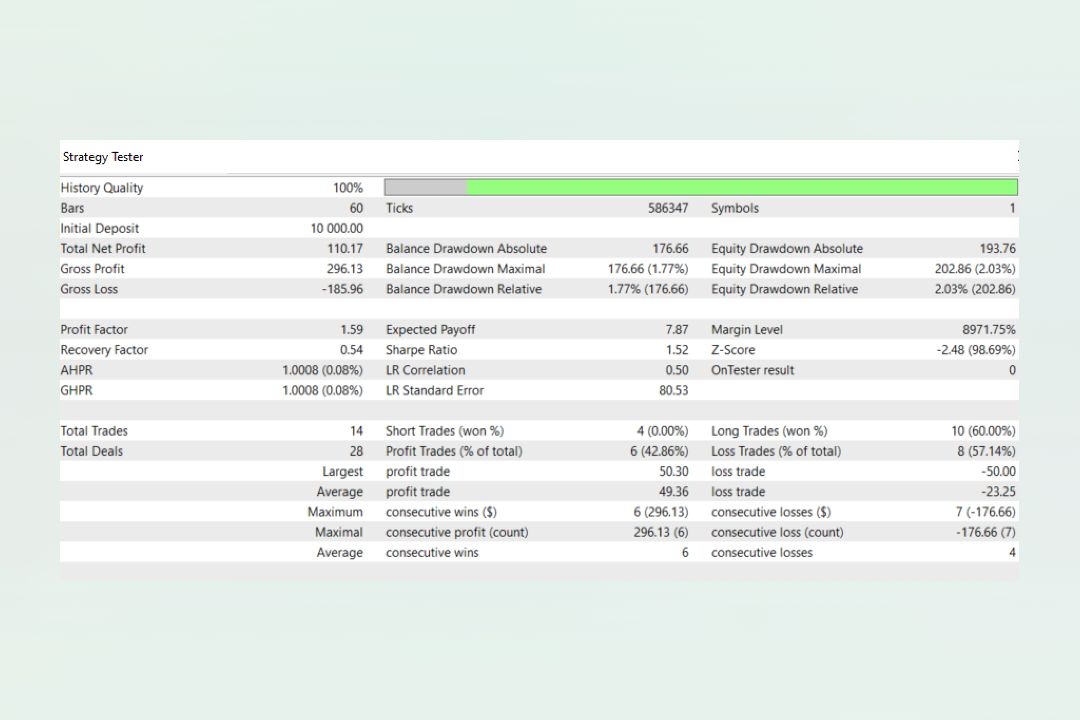Viewport: 1080px width, 720px height.
Task: Click the AHPR label
Action: pyautogui.click(x=76, y=370)
